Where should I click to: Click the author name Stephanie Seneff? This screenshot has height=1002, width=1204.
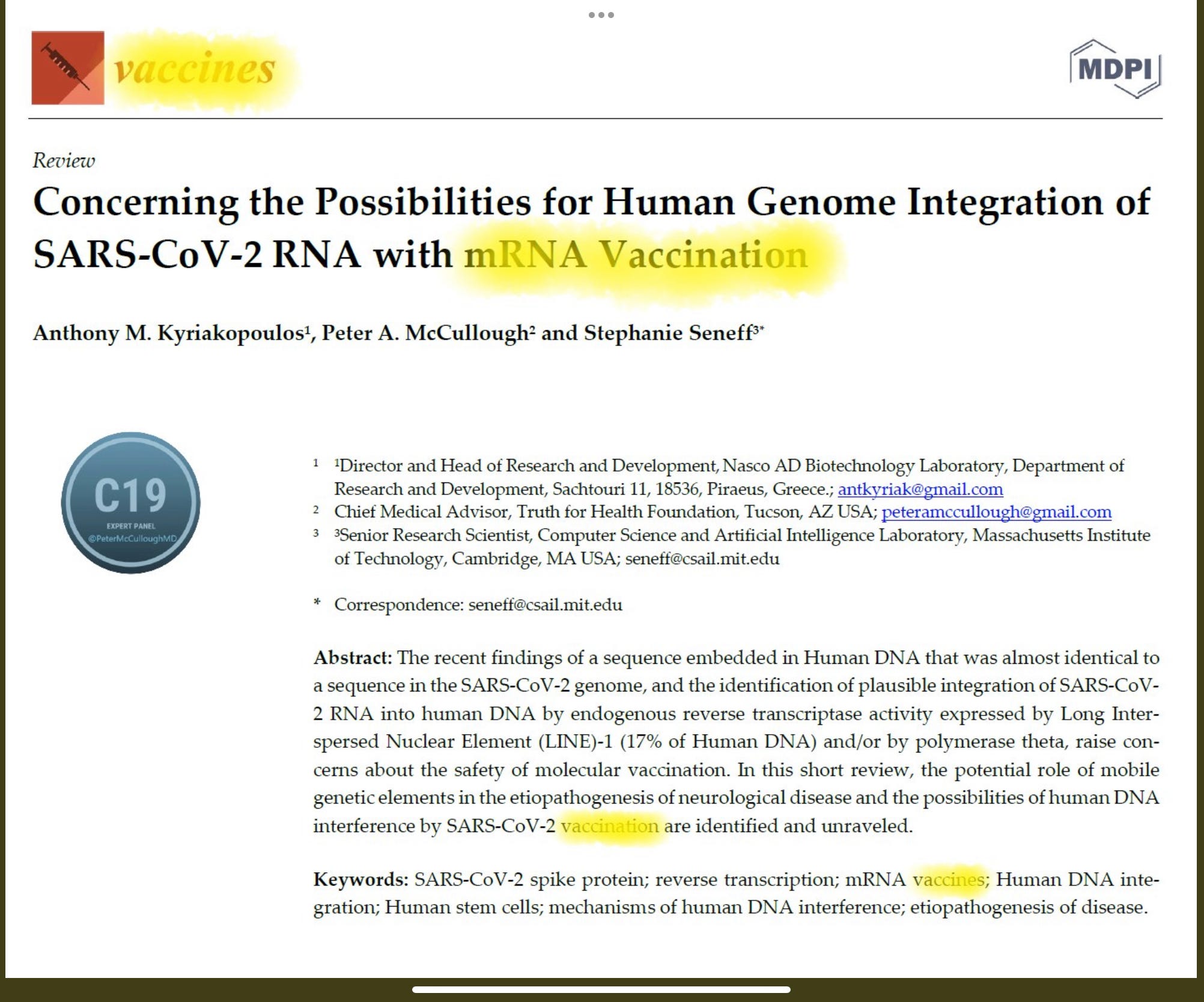[x=668, y=333]
